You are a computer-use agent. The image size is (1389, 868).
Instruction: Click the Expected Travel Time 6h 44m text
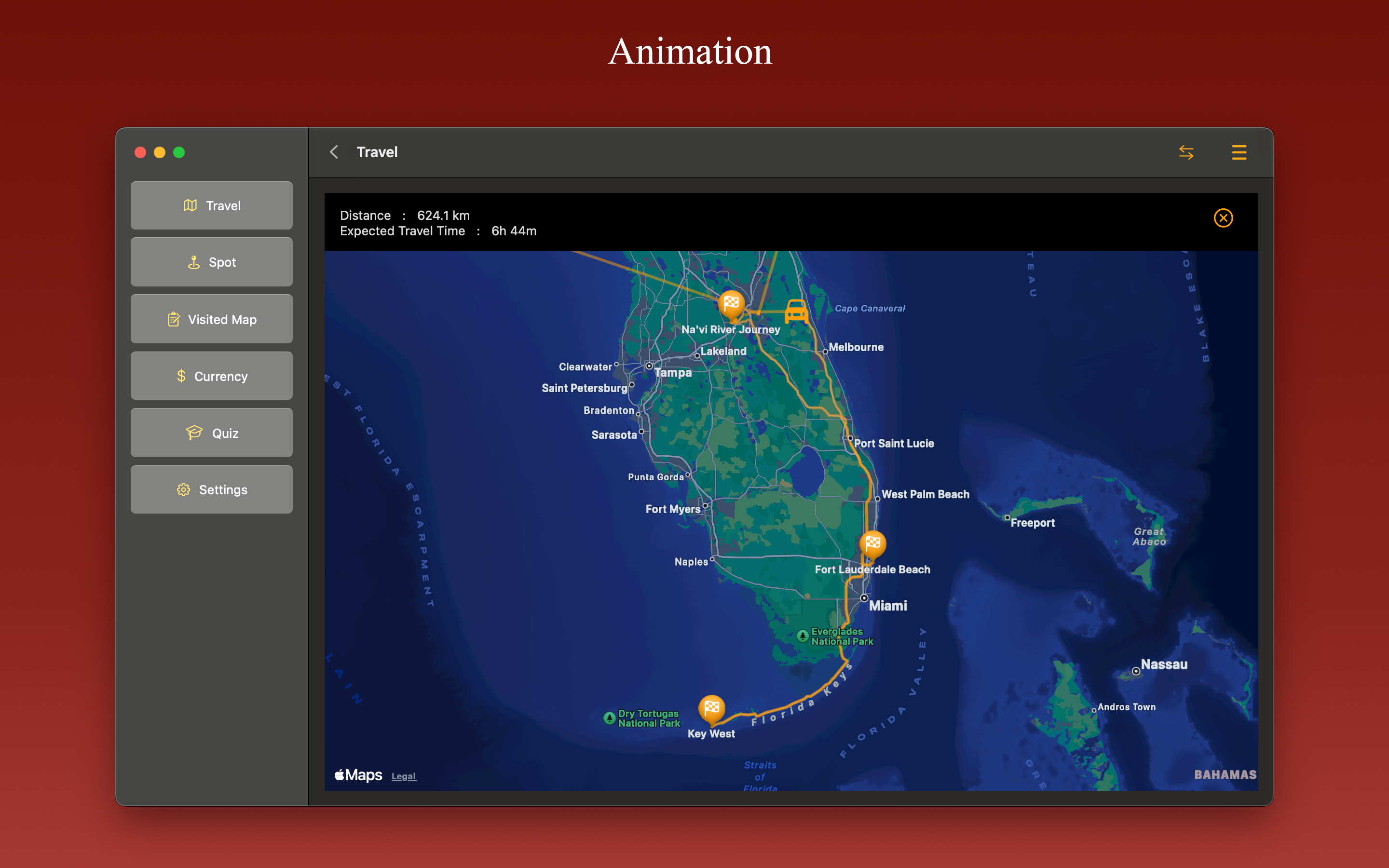pos(438,231)
